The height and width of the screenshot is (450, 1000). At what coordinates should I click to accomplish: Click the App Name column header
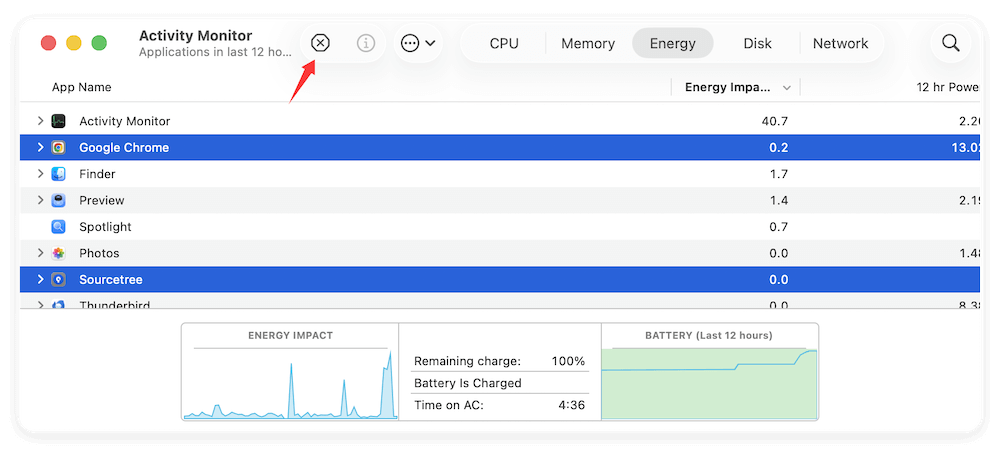click(x=82, y=87)
